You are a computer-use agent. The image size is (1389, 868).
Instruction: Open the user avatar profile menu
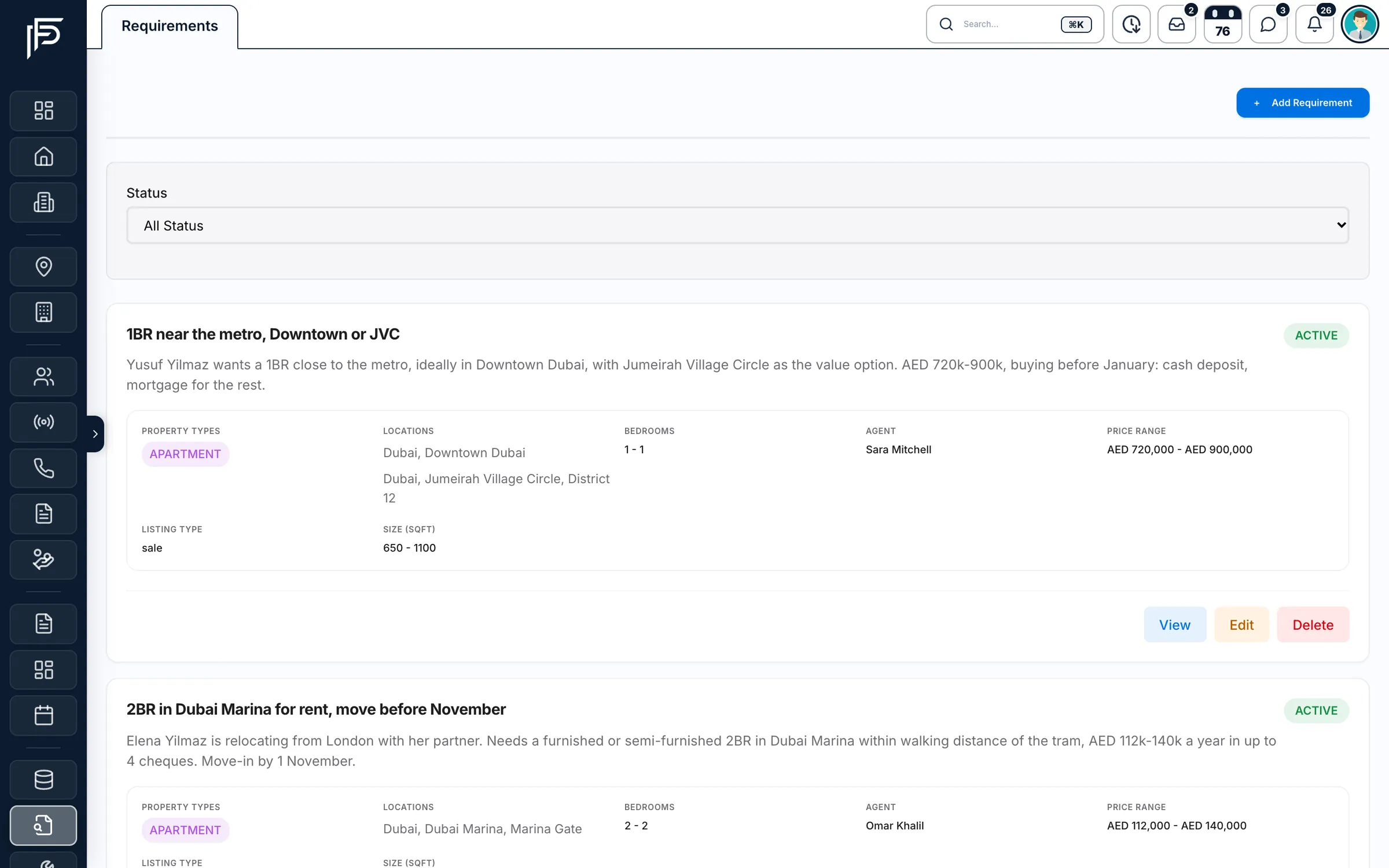point(1360,24)
